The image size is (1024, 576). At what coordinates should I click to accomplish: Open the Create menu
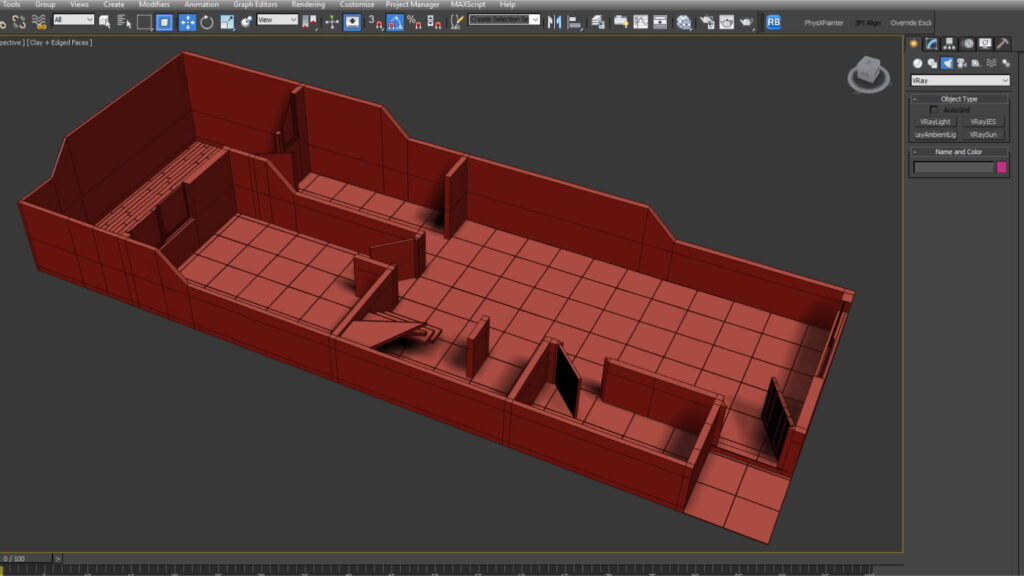pos(114,5)
